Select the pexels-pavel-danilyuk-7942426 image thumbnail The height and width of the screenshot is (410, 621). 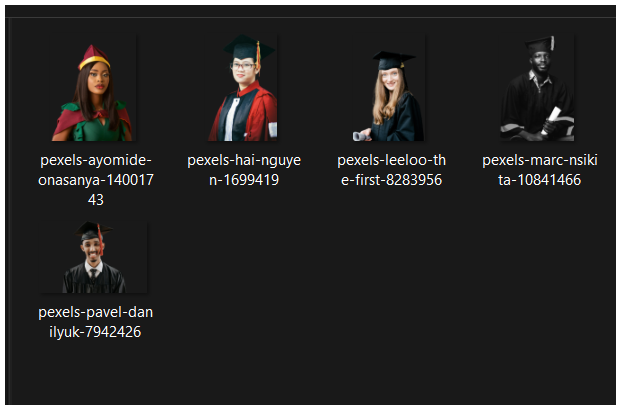pyautogui.click(x=94, y=257)
